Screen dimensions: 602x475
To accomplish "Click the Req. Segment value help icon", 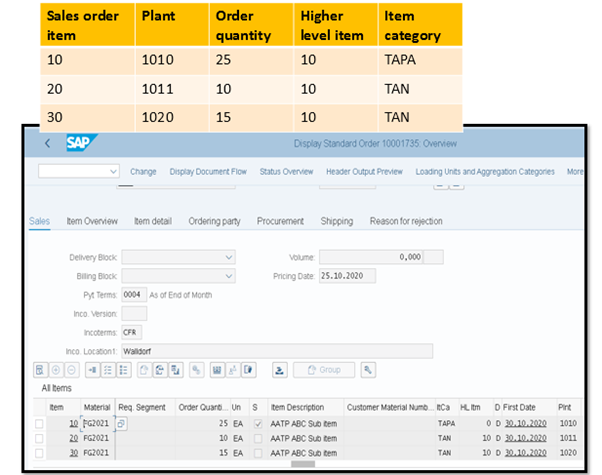I will click(122, 424).
